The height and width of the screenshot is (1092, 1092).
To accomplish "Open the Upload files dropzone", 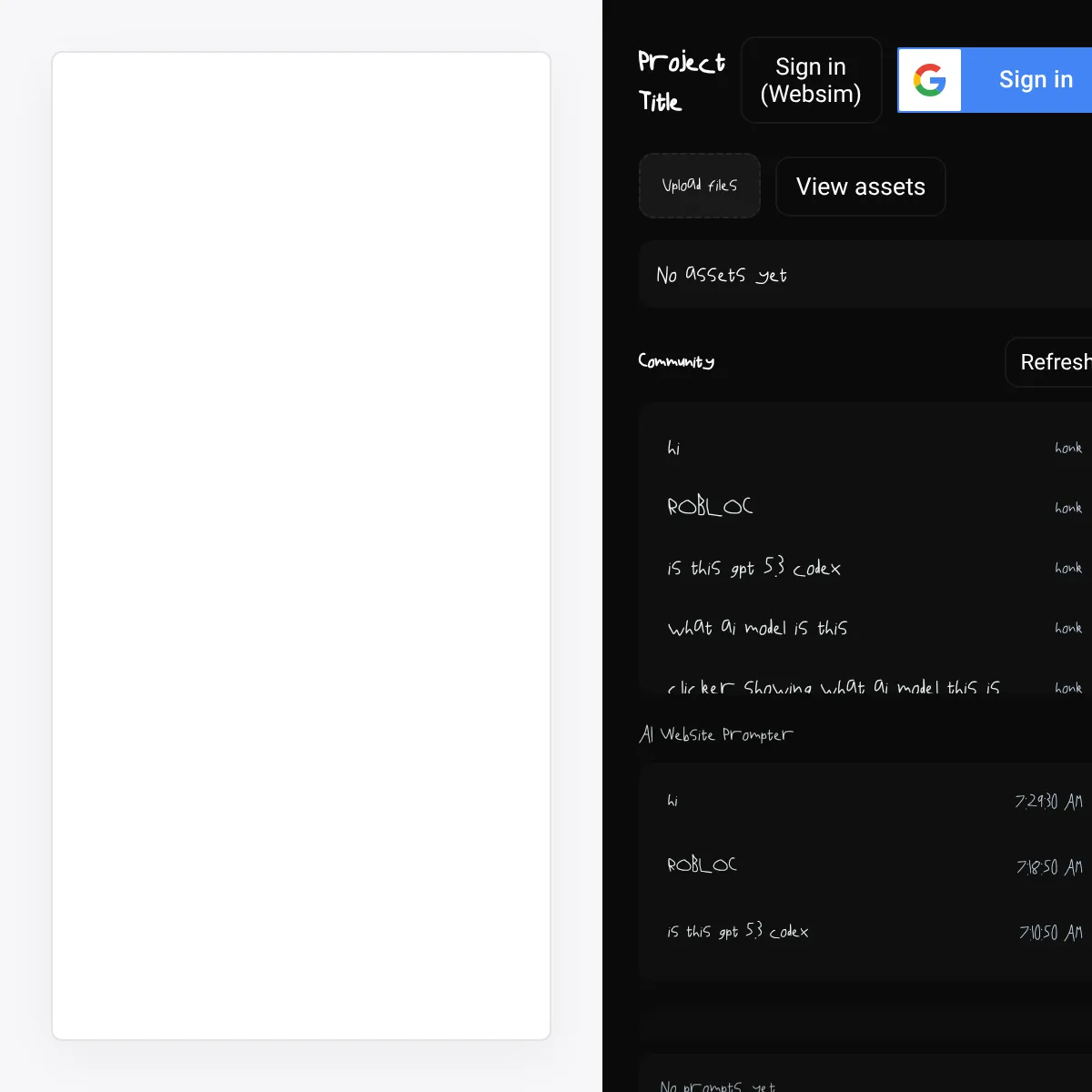I will tap(699, 186).
